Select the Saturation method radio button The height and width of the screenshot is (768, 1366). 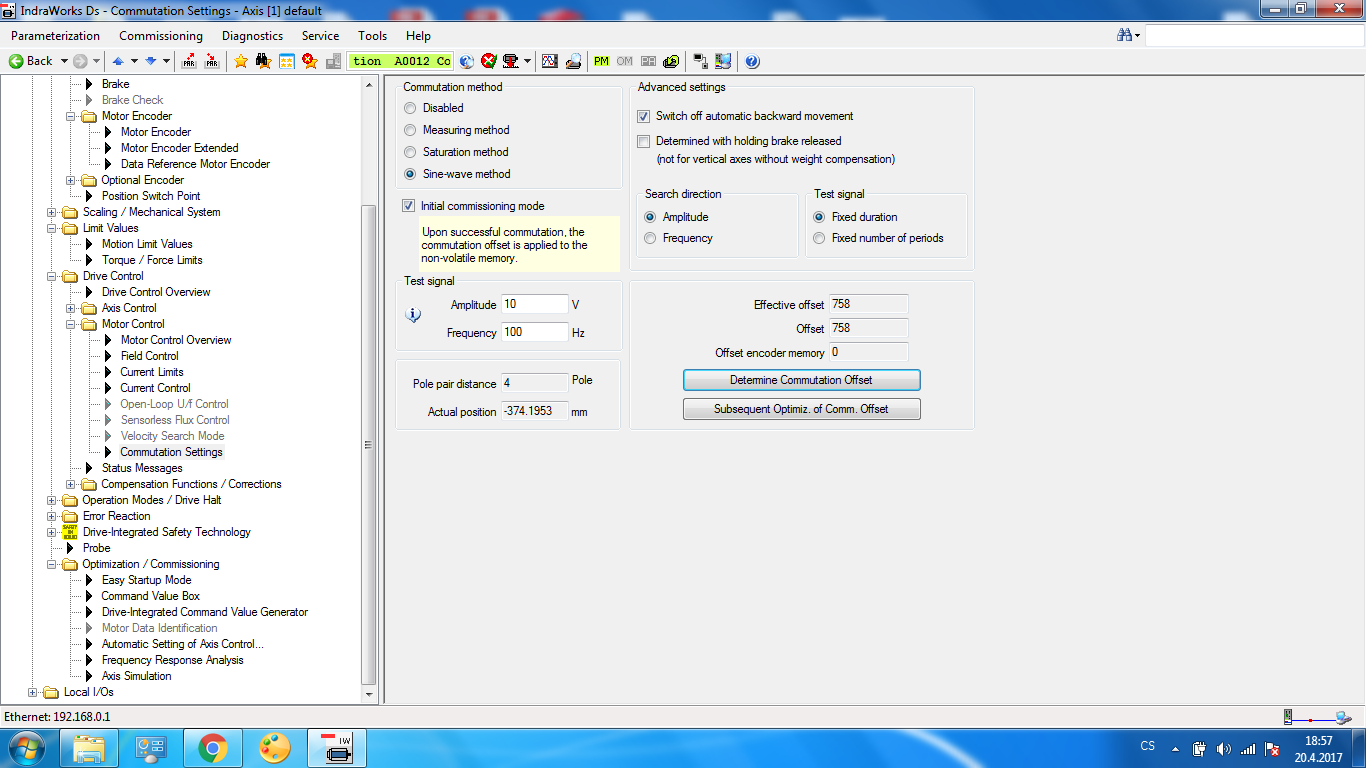coord(410,152)
